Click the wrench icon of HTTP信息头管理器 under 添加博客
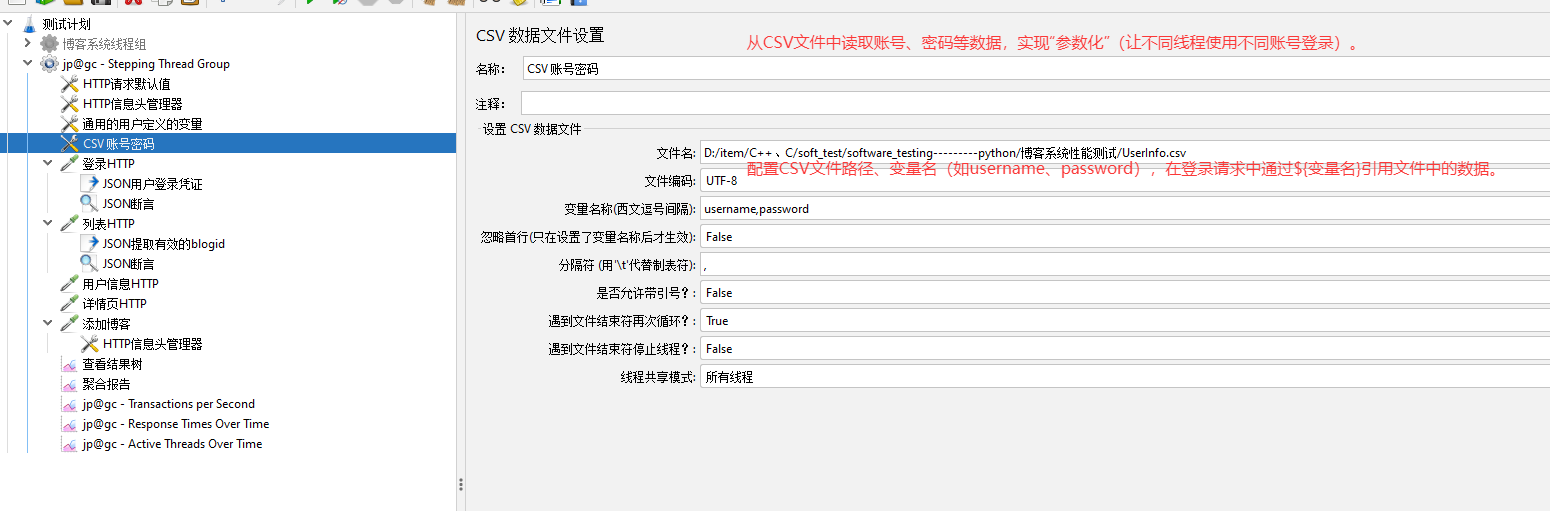The image size is (1550, 511). pos(90,344)
